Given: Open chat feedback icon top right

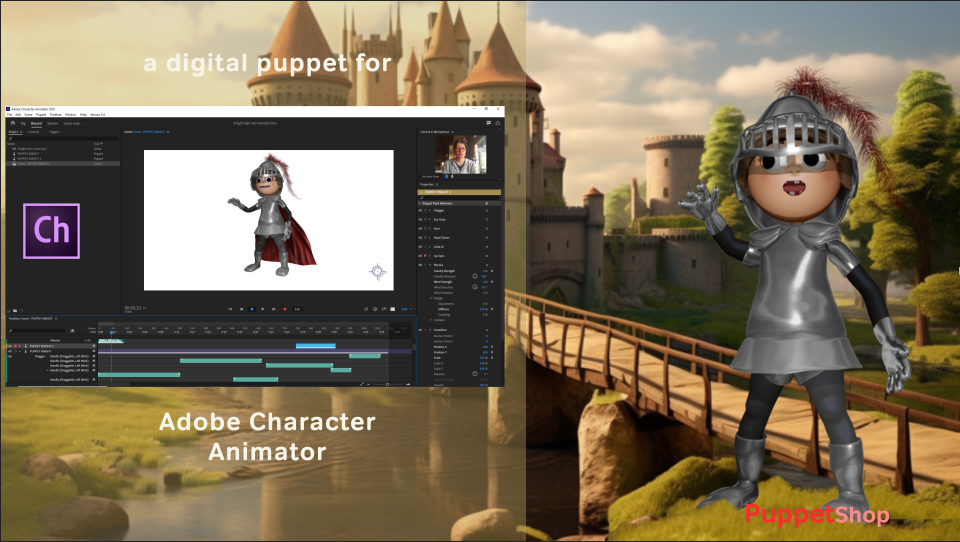Looking at the screenshot, I should [x=489, y=123].
